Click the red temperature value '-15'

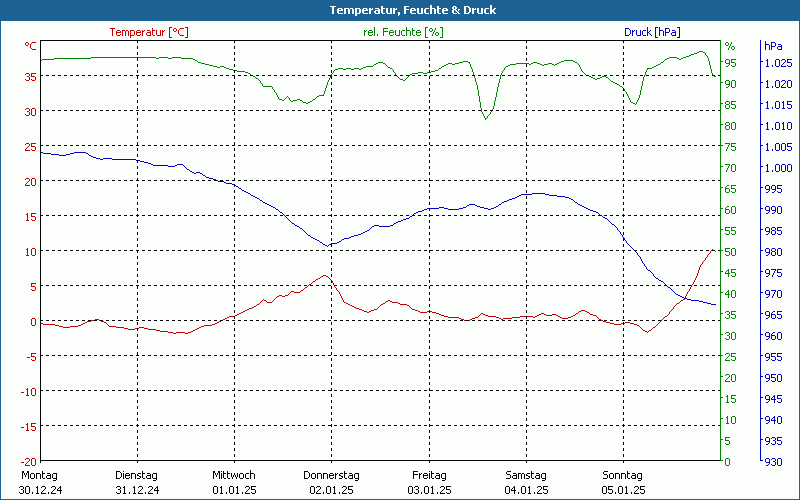29,427
